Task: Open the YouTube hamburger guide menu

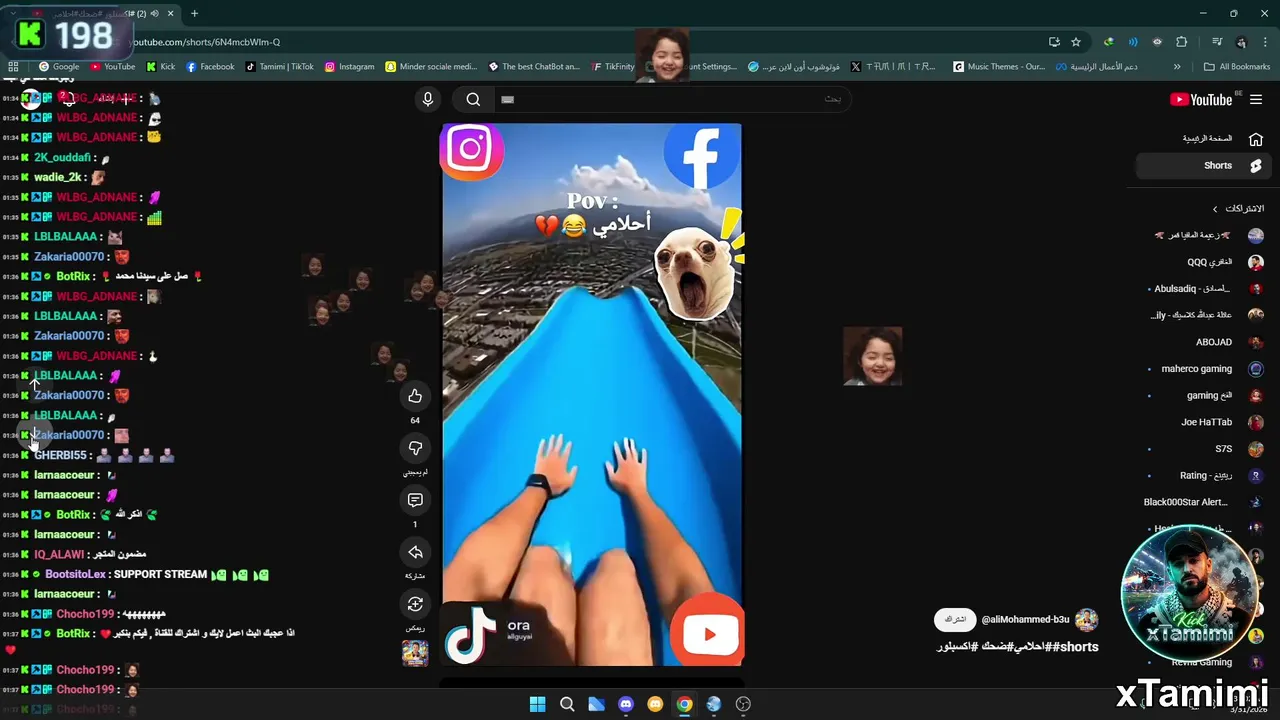Action: (1256, 99)
